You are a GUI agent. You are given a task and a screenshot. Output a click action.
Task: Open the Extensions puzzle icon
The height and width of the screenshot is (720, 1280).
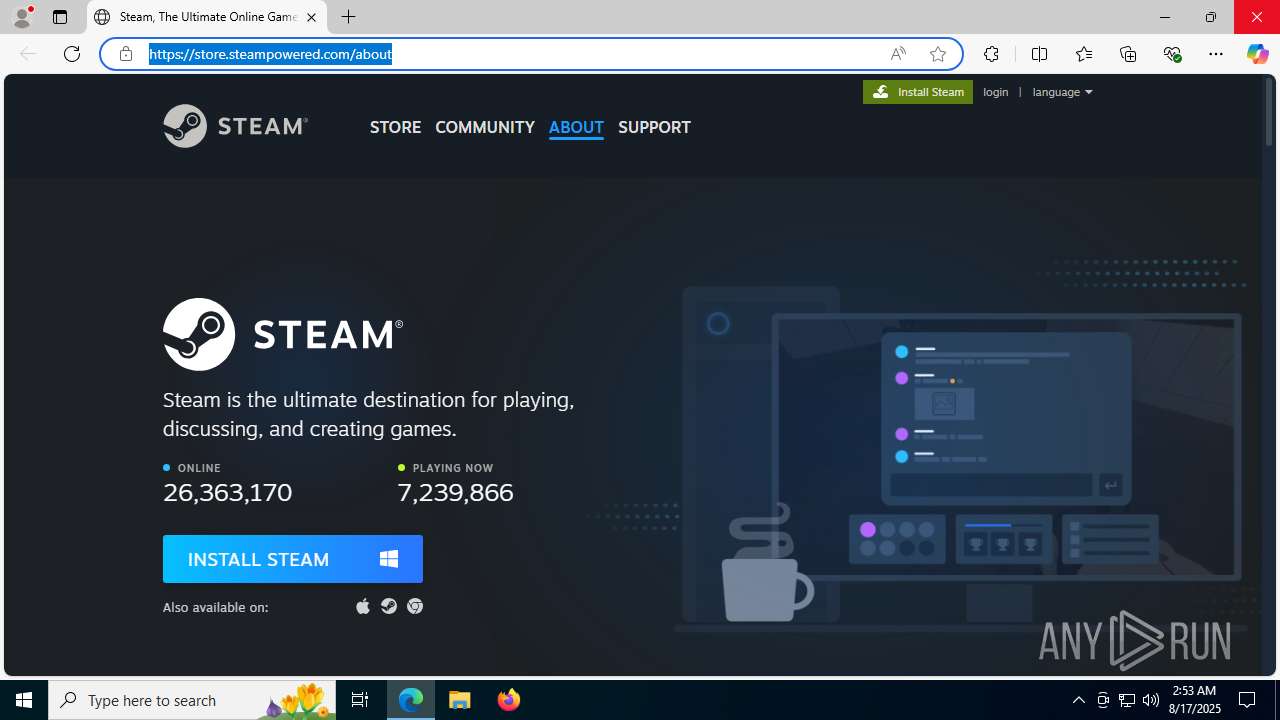(x=991, y=54)
